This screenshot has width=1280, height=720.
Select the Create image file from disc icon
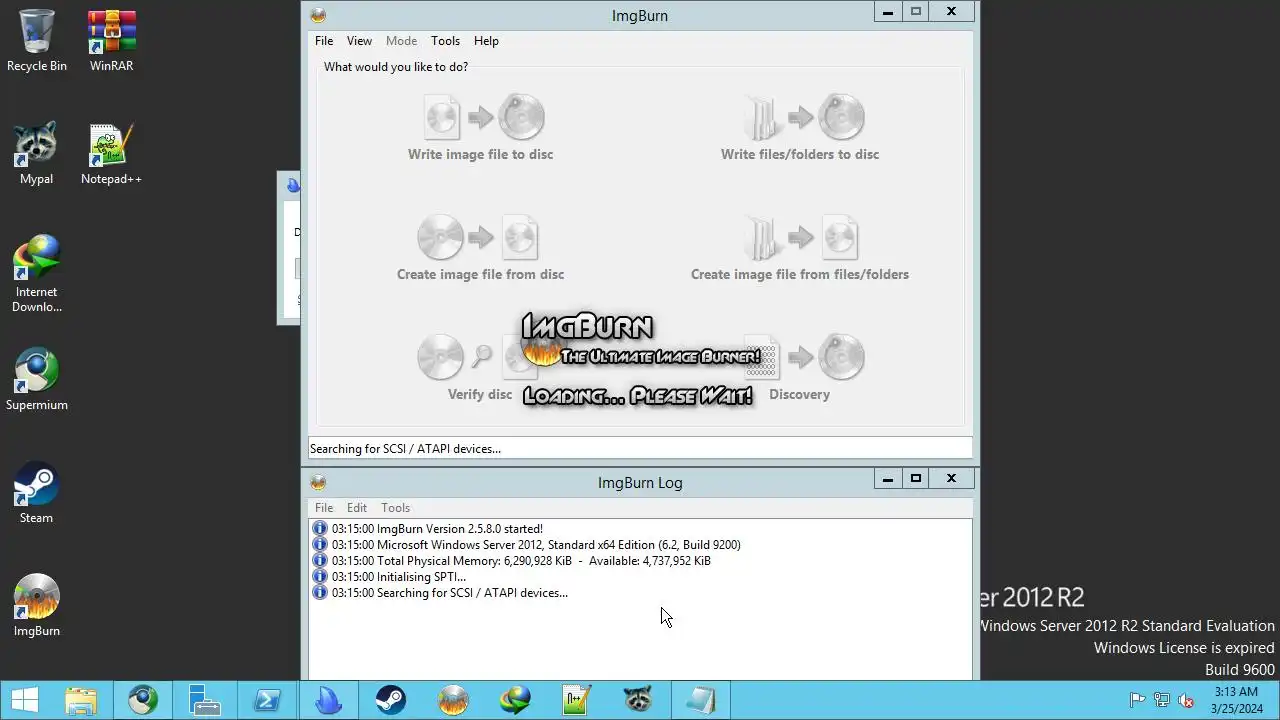pyautogui.click(x=478, y=238)
